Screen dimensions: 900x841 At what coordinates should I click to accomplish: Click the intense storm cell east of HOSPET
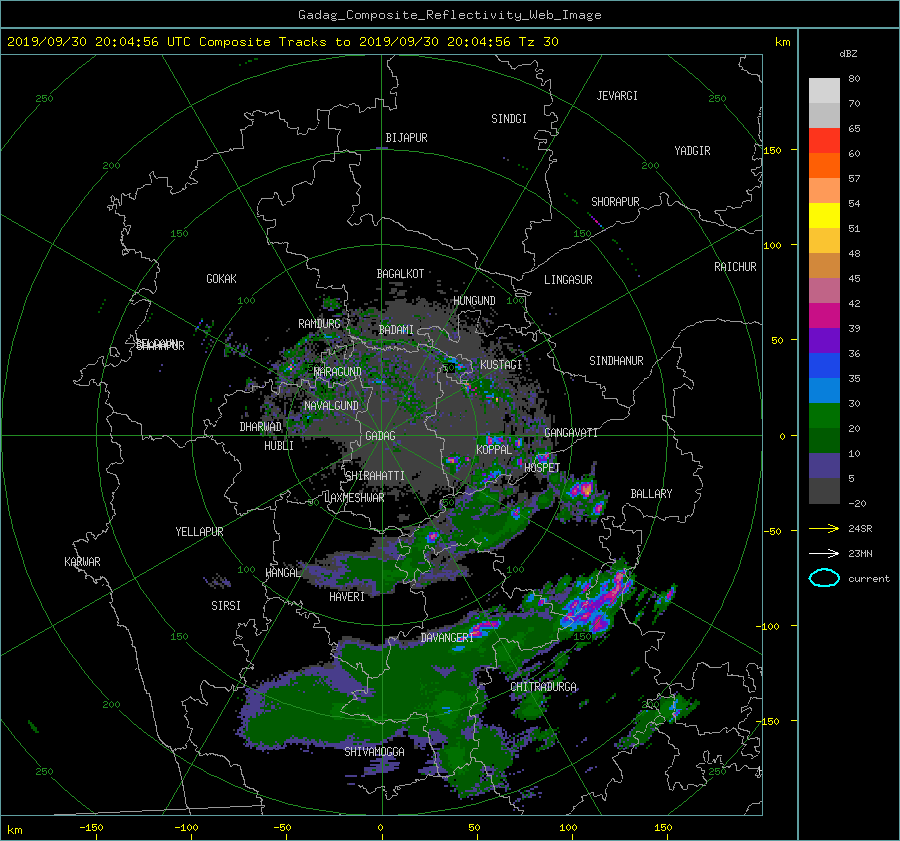click(x=582, y=489)
